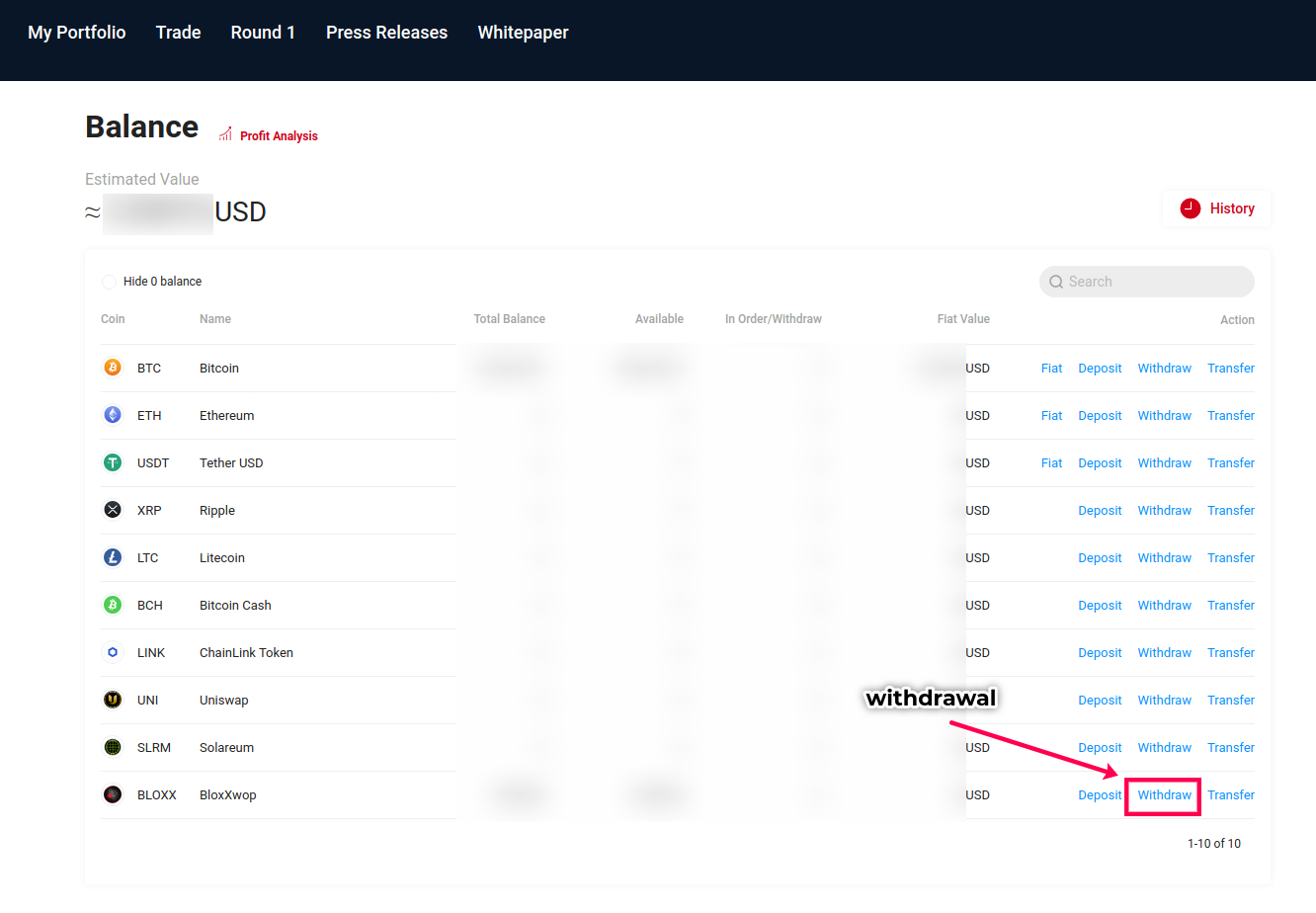
Task: Click the Solareum SLRM coin icon
Action: tap(113, 747)
